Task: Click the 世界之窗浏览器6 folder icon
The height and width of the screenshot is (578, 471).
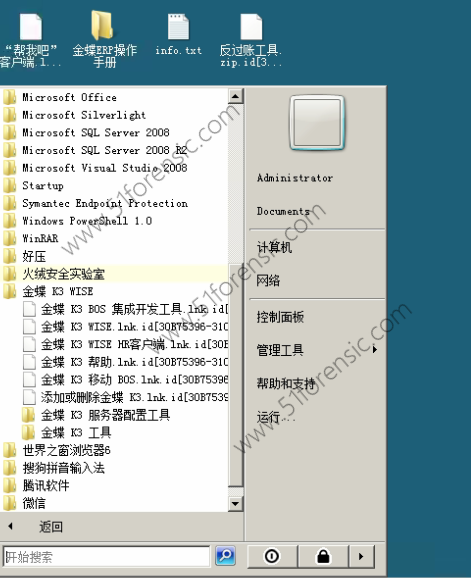Action: coord(10,451)
